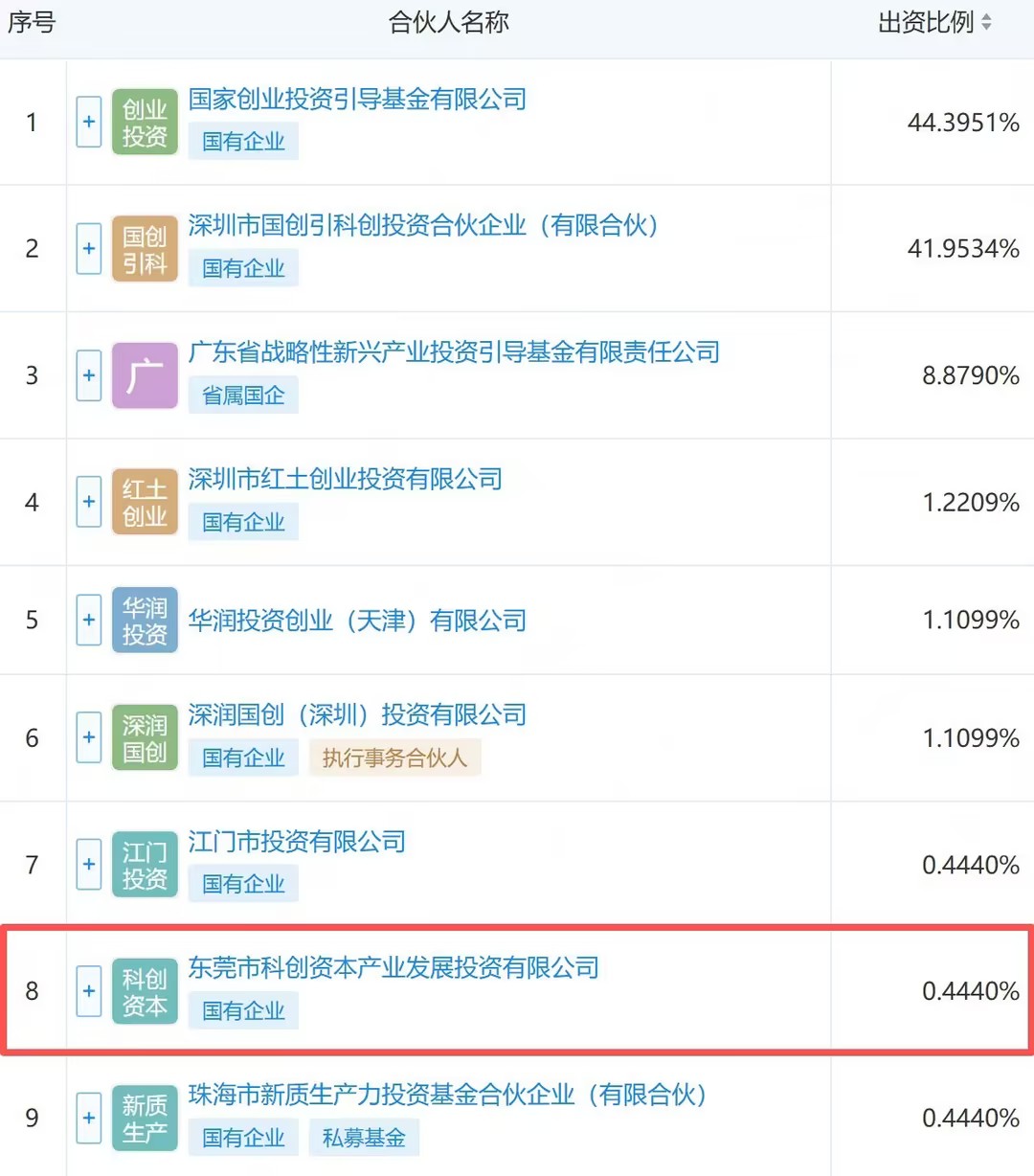Screen dimensions: 1034x1176
Task: Click the orange 国创引科 logo icon
Action: point(145,249)
